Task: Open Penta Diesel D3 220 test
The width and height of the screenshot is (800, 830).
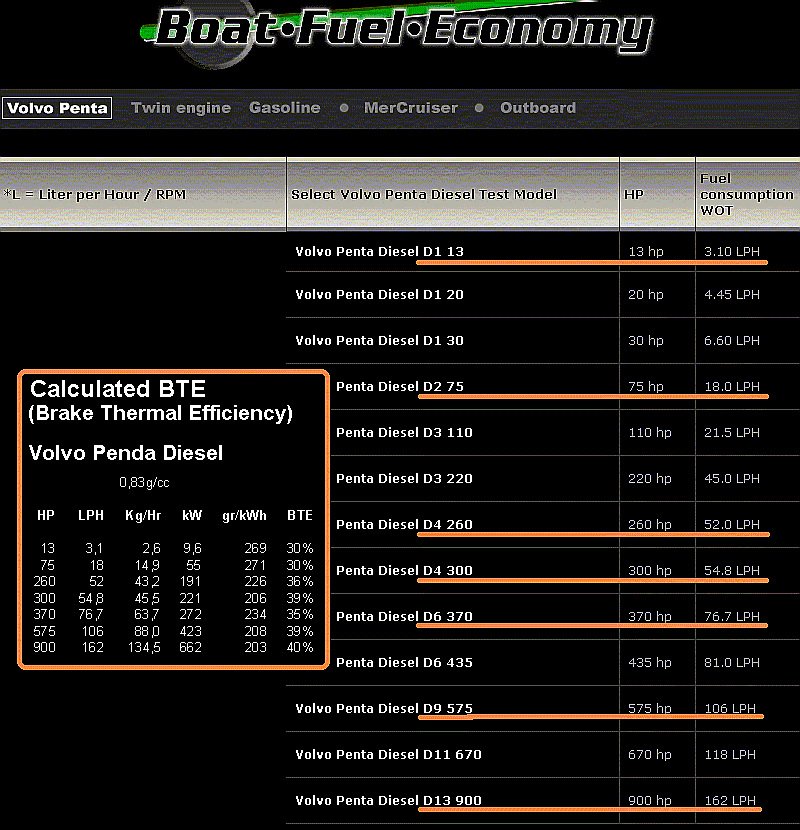Action: (404, 479)
